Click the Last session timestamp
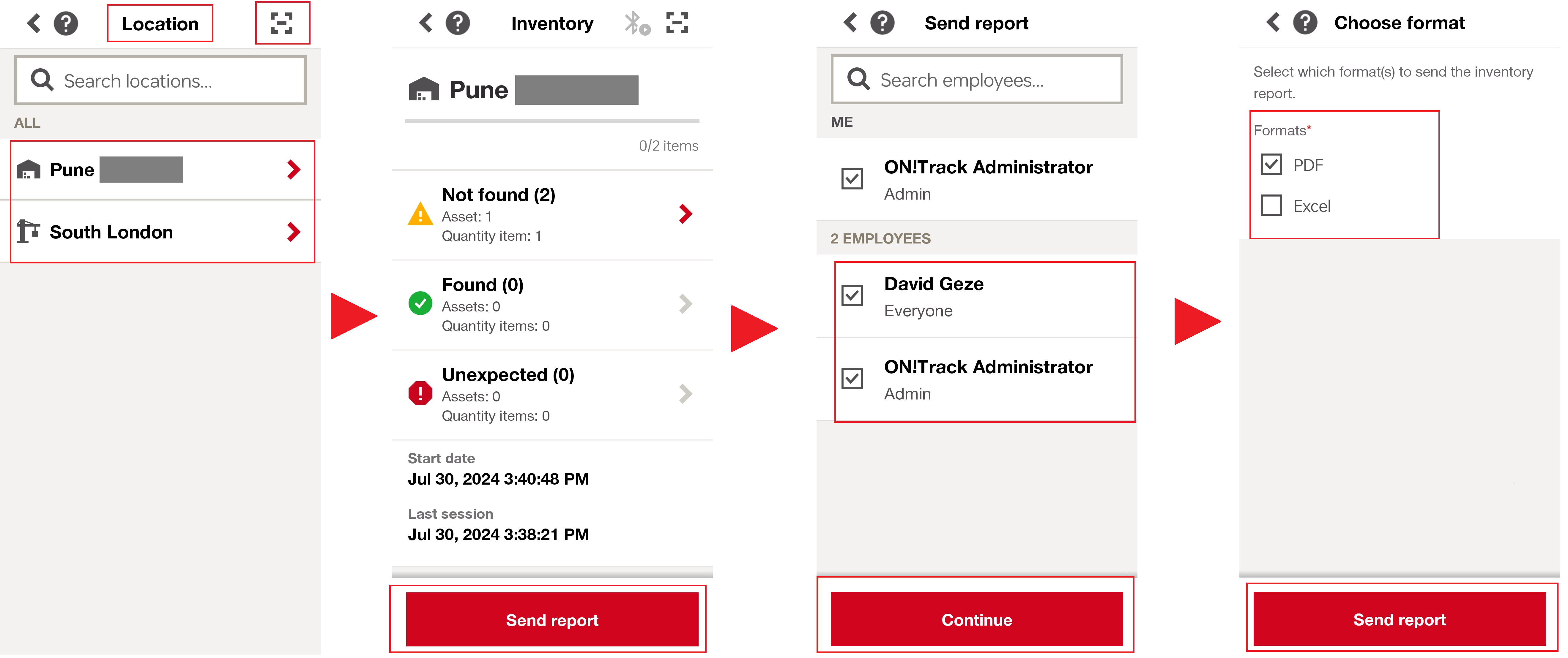The height and width of the screenshot is (658, 1568). pyautogui.click(x=499, y=534)
